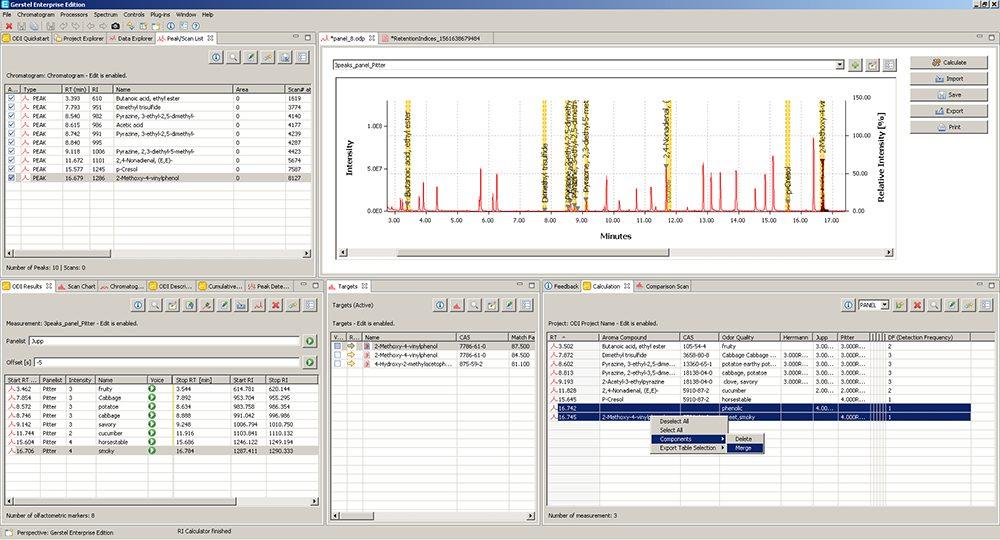
Task: Expand the Export Table Selection submenu
Action: (x=690, y=448)
